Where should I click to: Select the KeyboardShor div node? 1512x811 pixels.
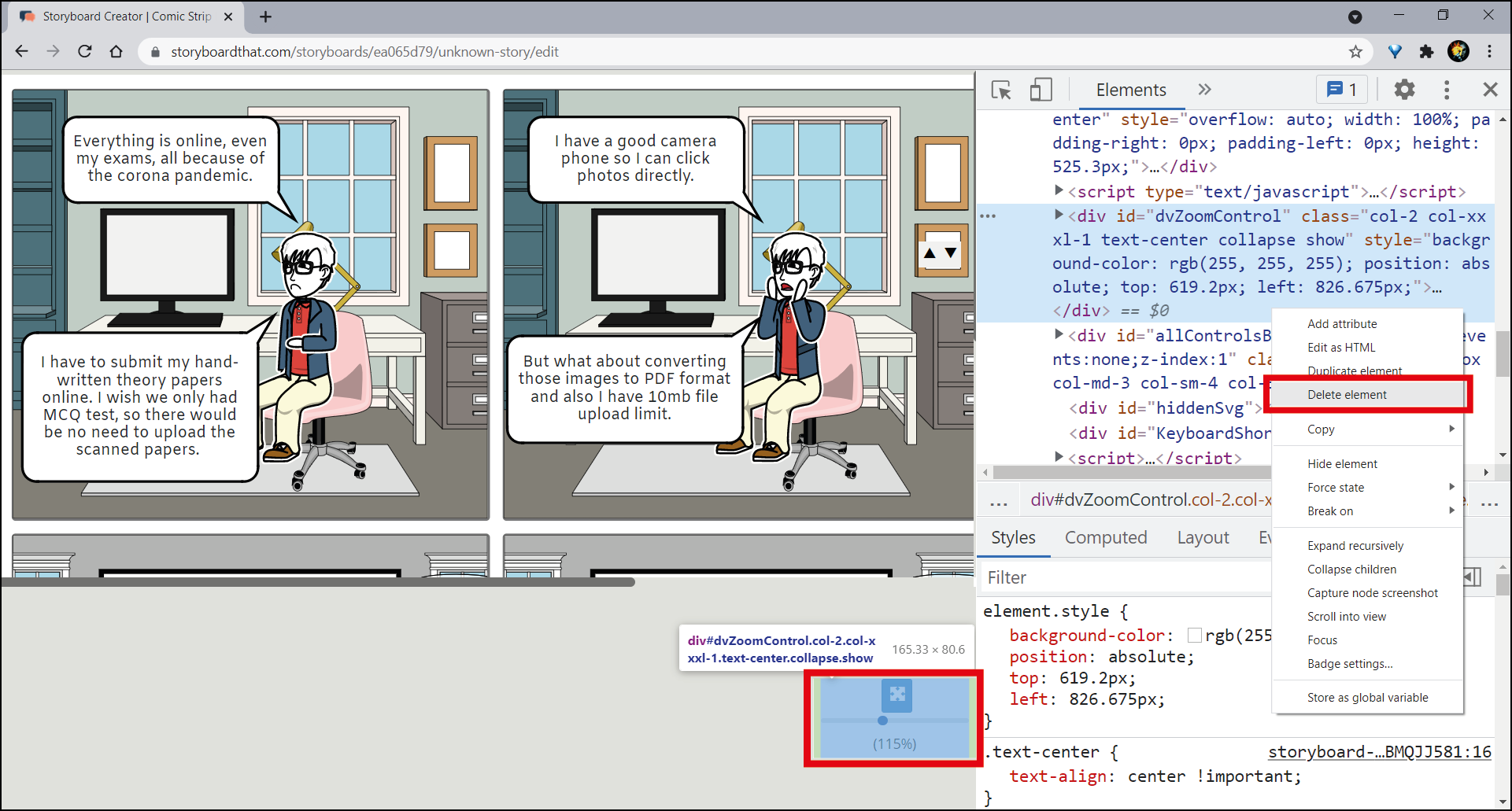pos(1170,433)
